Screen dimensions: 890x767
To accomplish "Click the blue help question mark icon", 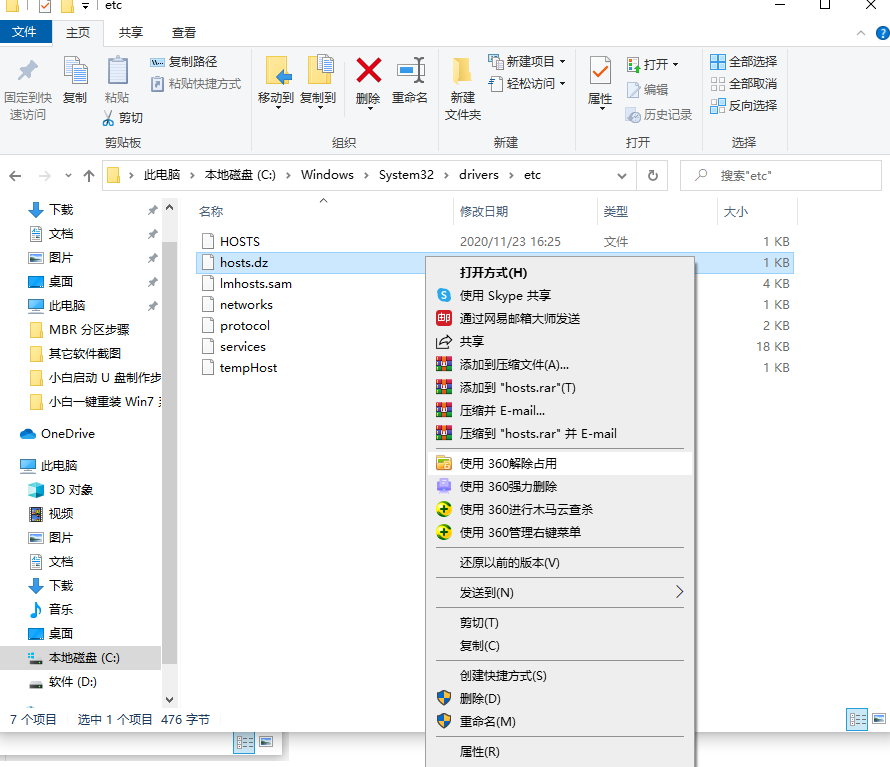I will click(883, 33).
